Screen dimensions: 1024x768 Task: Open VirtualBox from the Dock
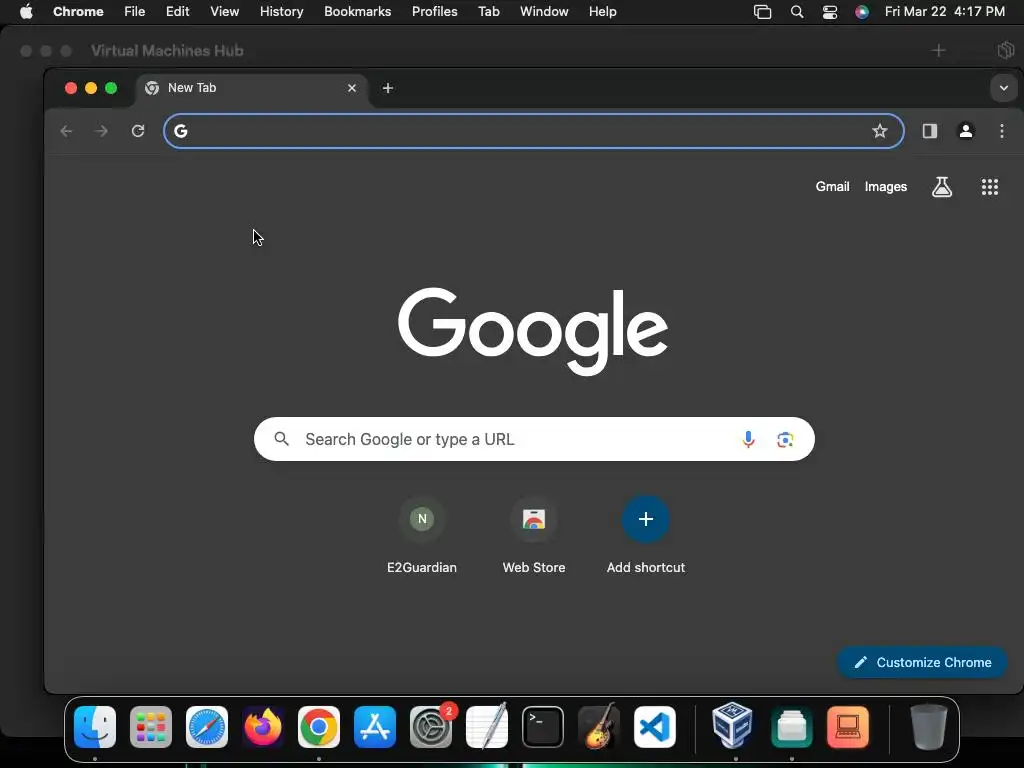pyautogui.click(x=732, y=725)
